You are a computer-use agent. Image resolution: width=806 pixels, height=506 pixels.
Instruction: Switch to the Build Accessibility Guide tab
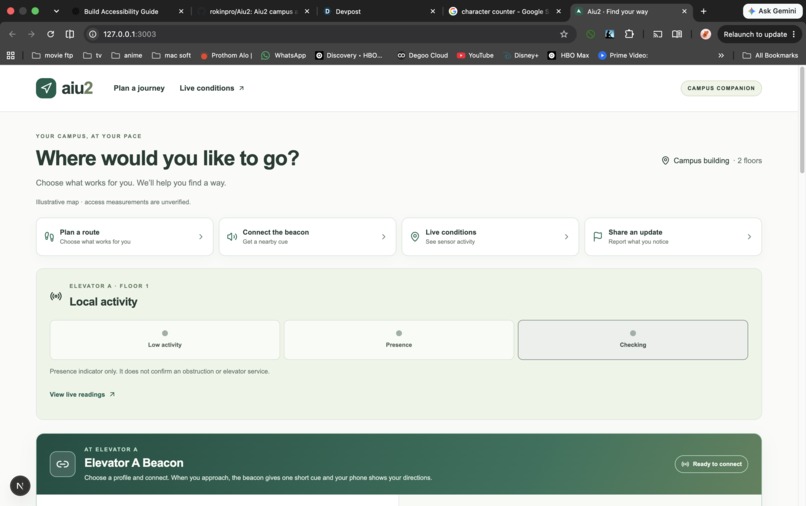tap(121, 11)
